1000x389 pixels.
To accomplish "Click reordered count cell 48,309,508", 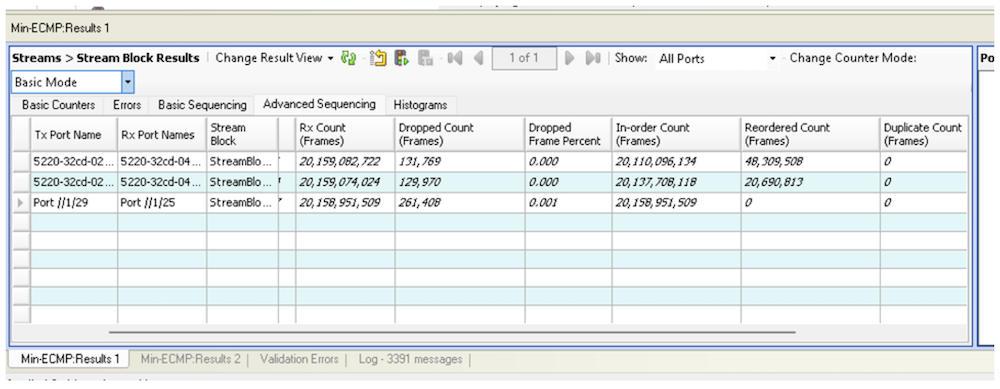I will pos(809,162).
